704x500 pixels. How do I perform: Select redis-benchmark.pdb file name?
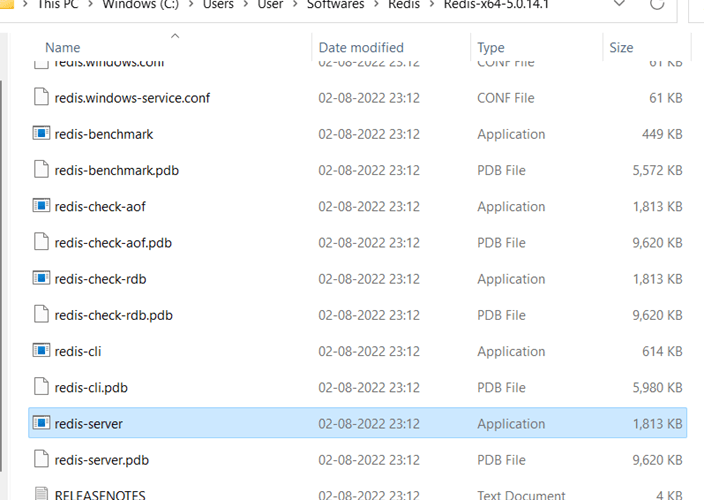[x=117, y=171]
